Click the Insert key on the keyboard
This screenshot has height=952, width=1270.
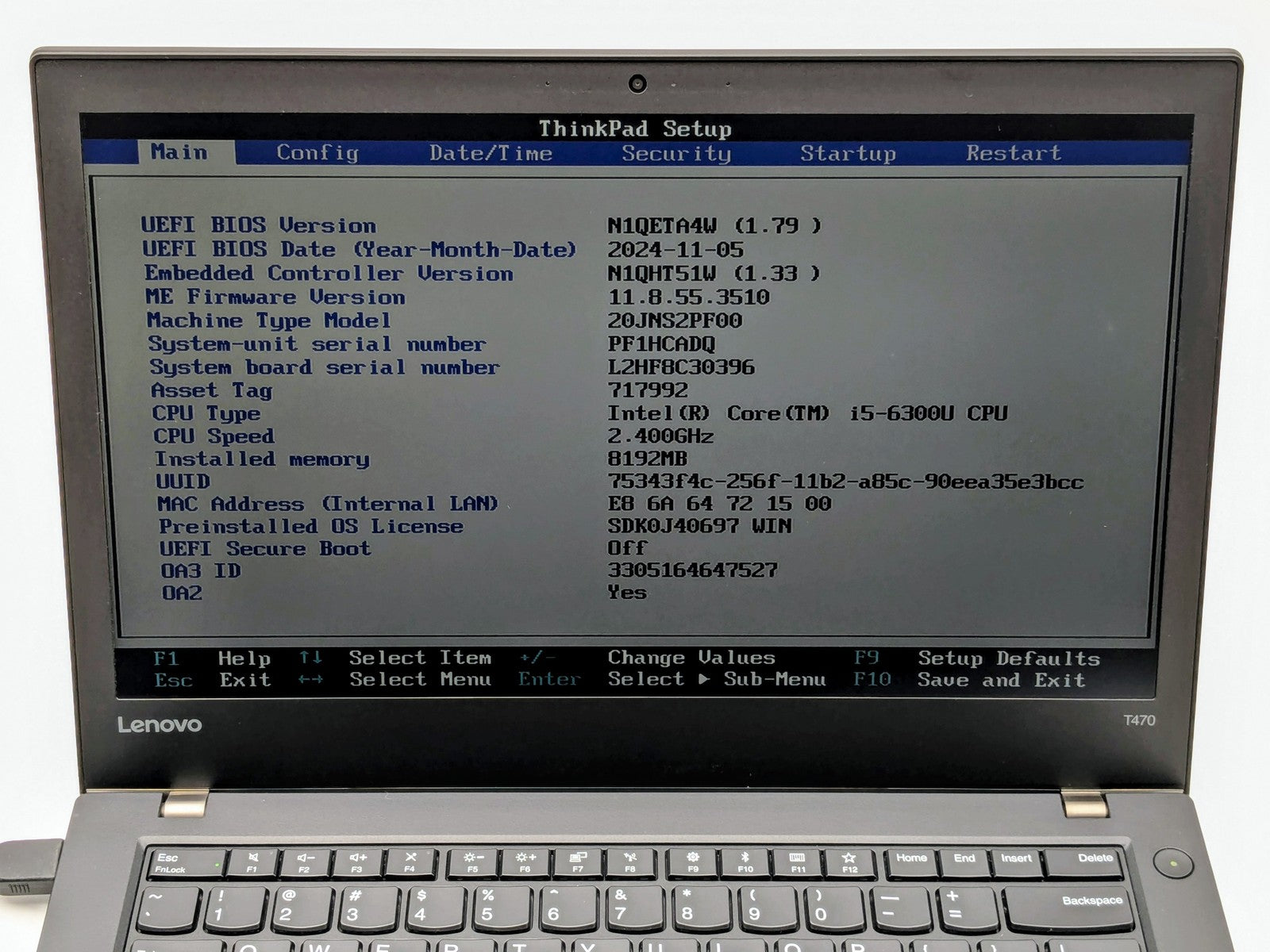[1016, 863]
